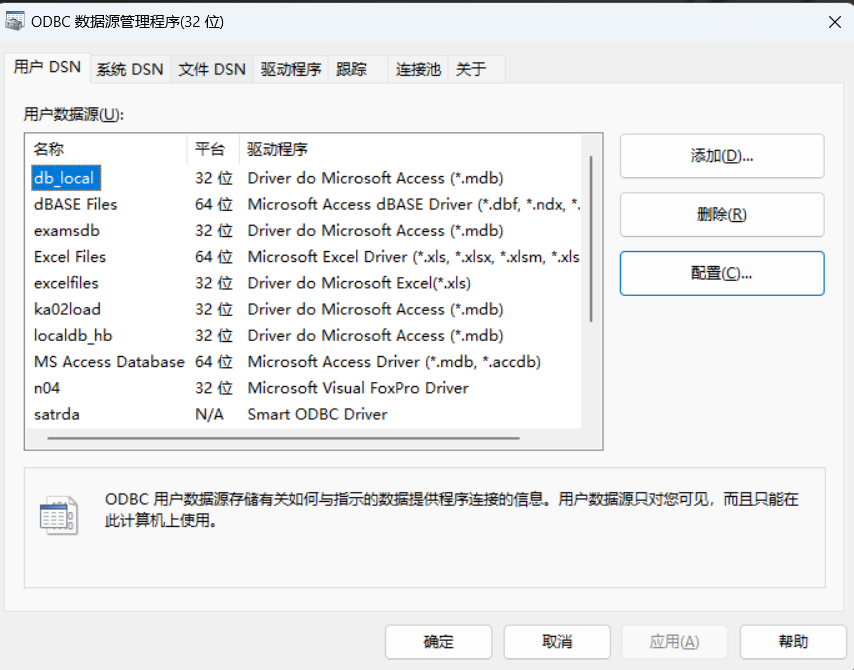Click Microsoft Access Driver (*.mdb, *.accdb) text
This screenshot has width=854, height=670.
point(394,362)
